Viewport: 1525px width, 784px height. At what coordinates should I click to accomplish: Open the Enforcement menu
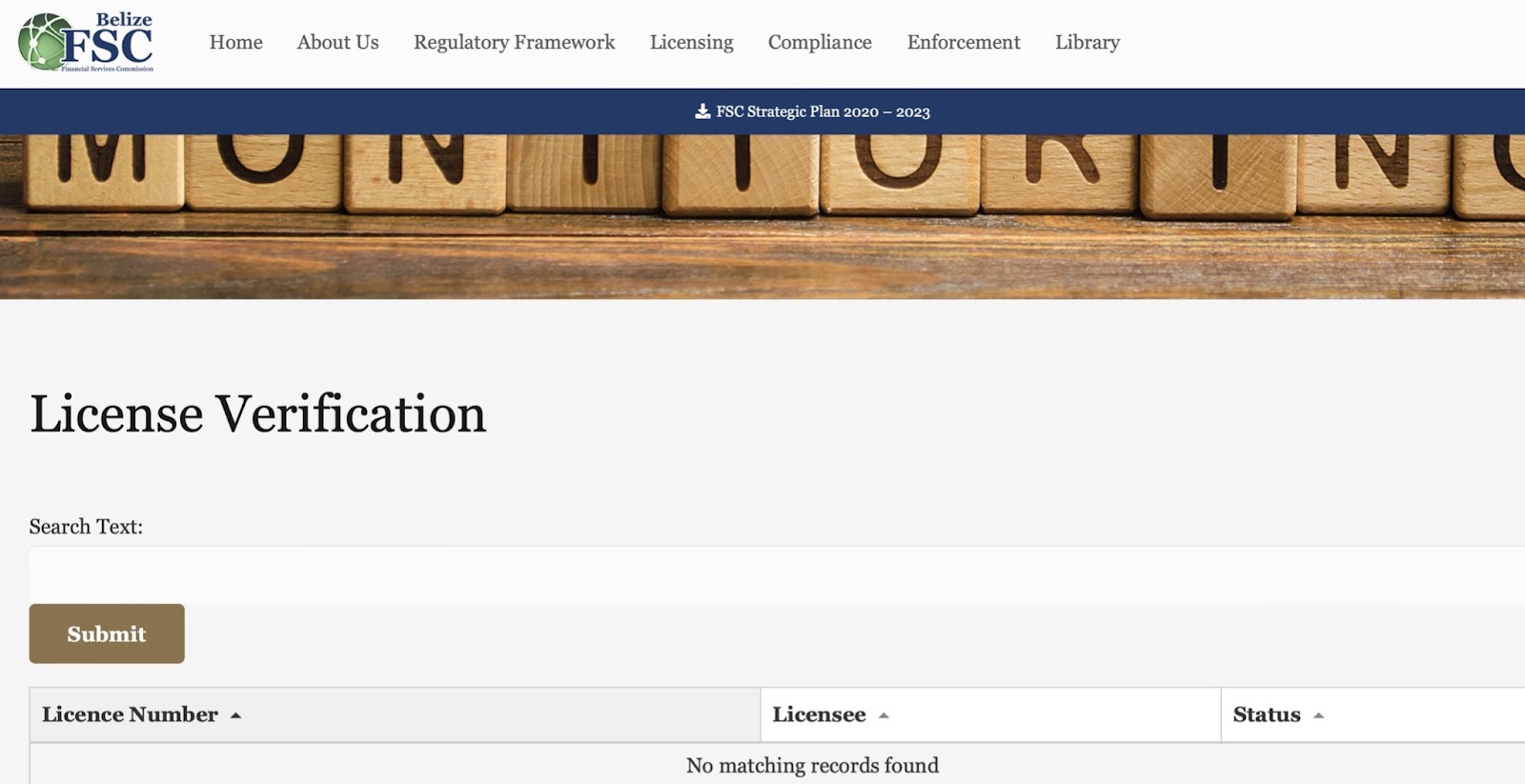963,42
